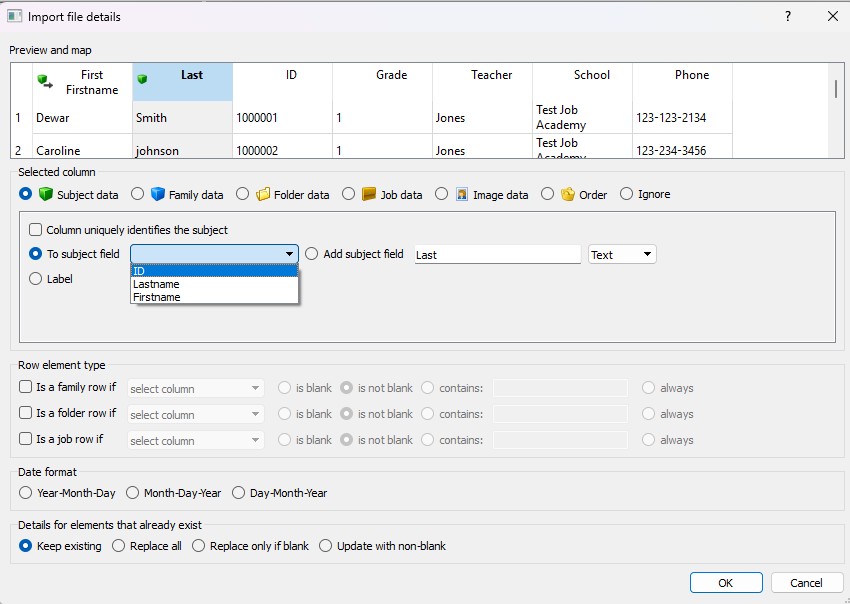
Task: Click the Image data portrait icon
Action: tap(463, 194)
